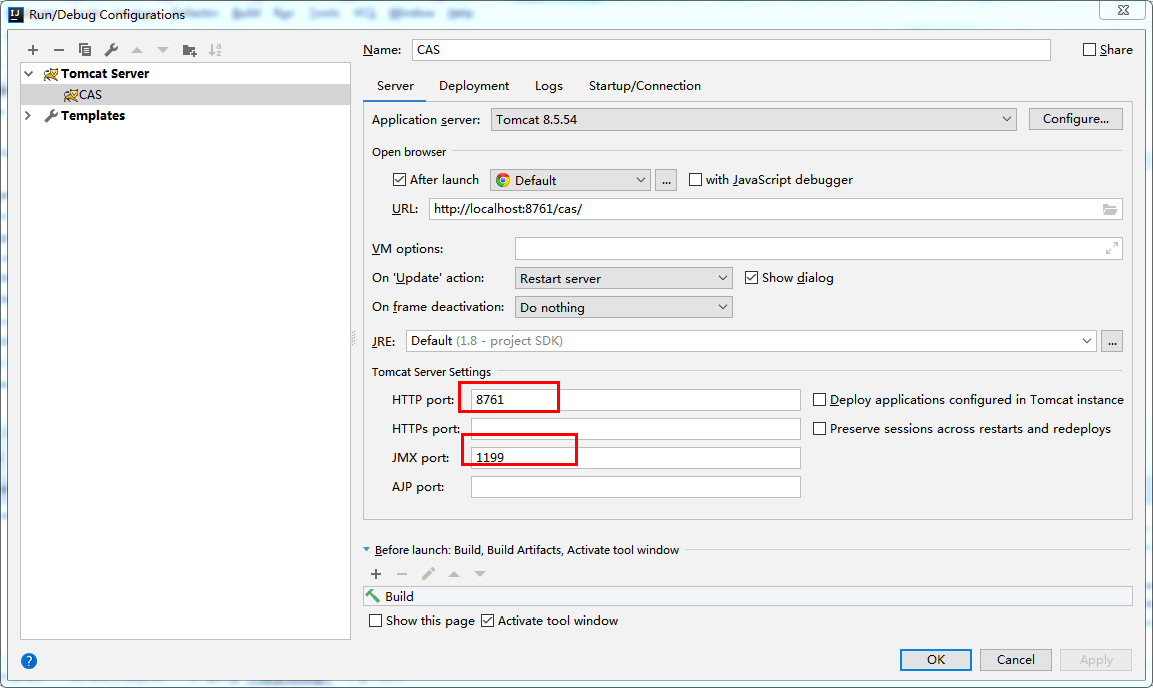Click VM options input field

tap(818, 248)
